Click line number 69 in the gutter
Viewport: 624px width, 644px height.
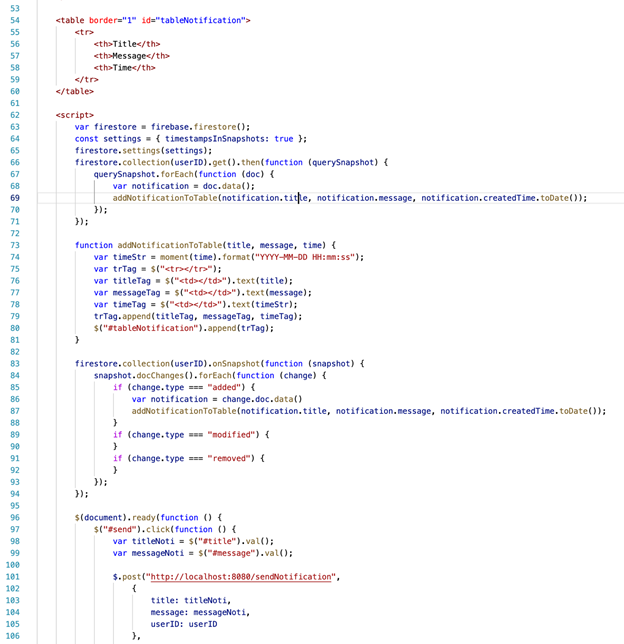tap(15, 198)
